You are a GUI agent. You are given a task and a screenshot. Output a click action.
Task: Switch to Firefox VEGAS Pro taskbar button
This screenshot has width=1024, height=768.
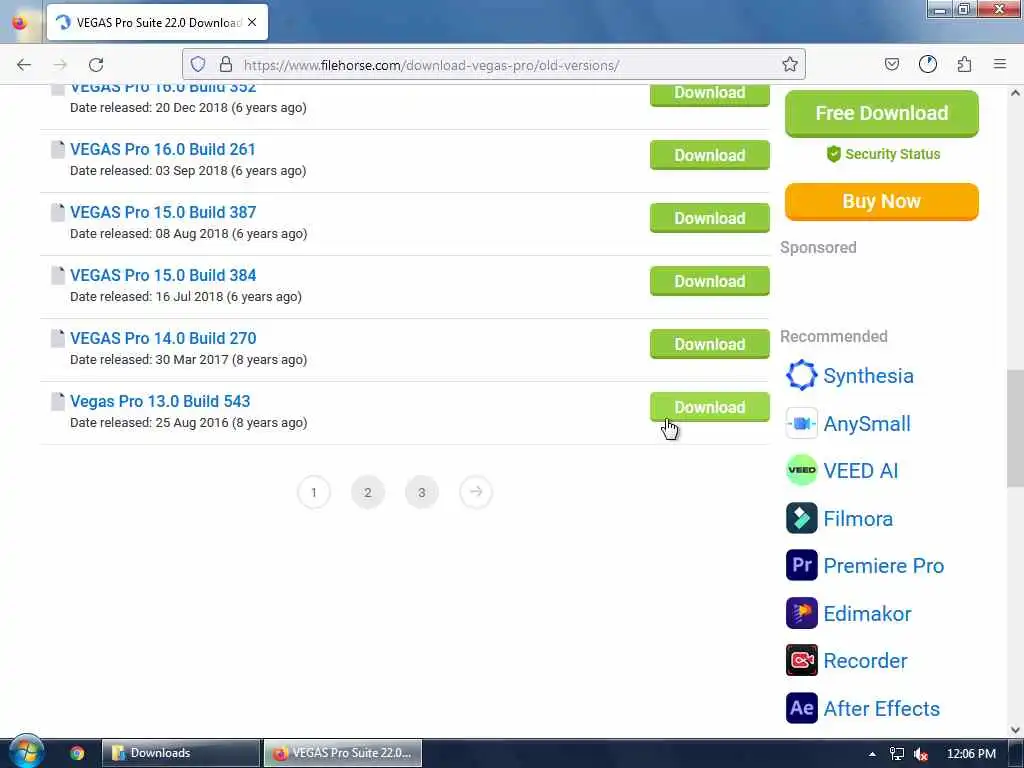[342, 753]
